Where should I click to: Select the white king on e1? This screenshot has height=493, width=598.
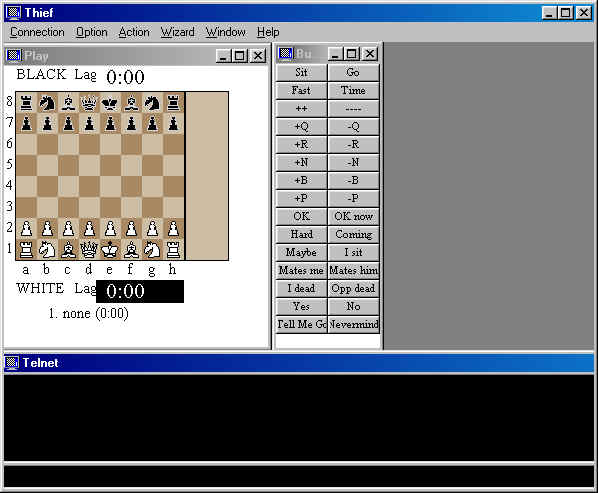111,250
